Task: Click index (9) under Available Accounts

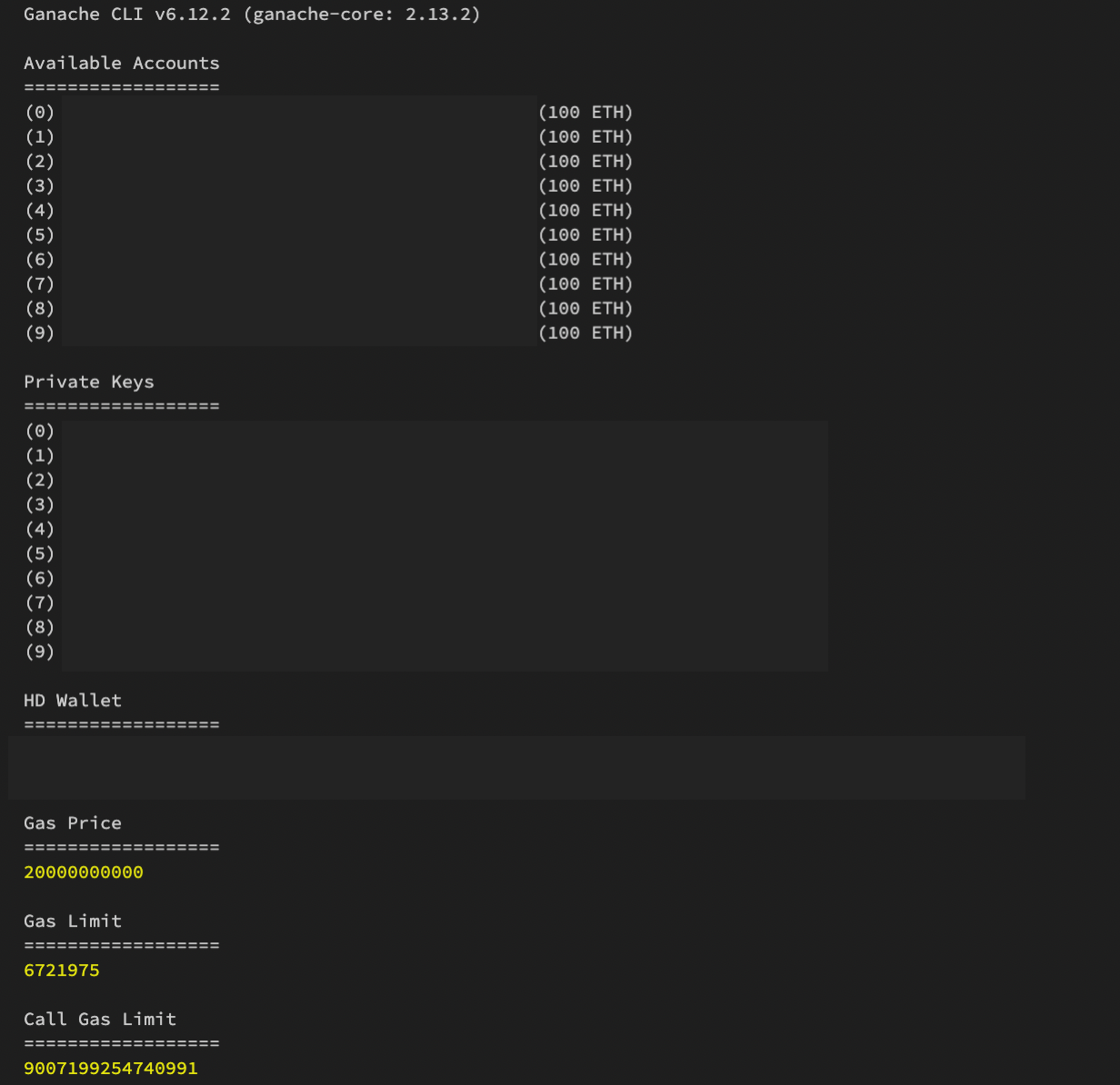Action: [x=40, y=333]
